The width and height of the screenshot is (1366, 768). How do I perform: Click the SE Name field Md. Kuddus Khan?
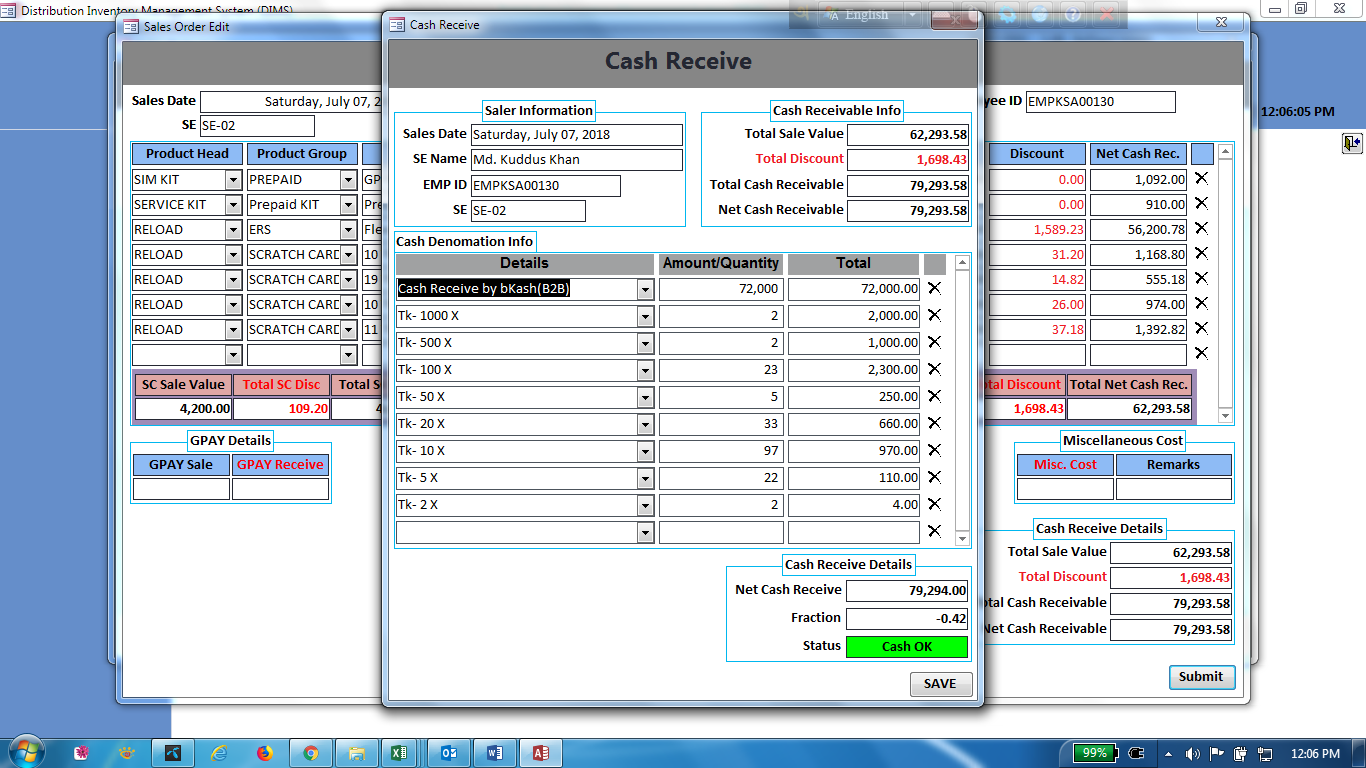click(x=577, y=160)
